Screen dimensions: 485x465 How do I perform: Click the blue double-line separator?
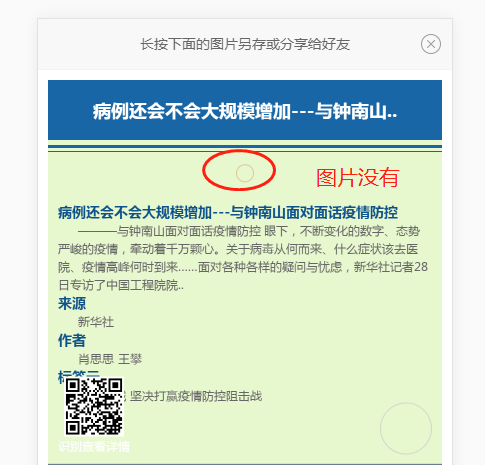click(x=245, y=148)
